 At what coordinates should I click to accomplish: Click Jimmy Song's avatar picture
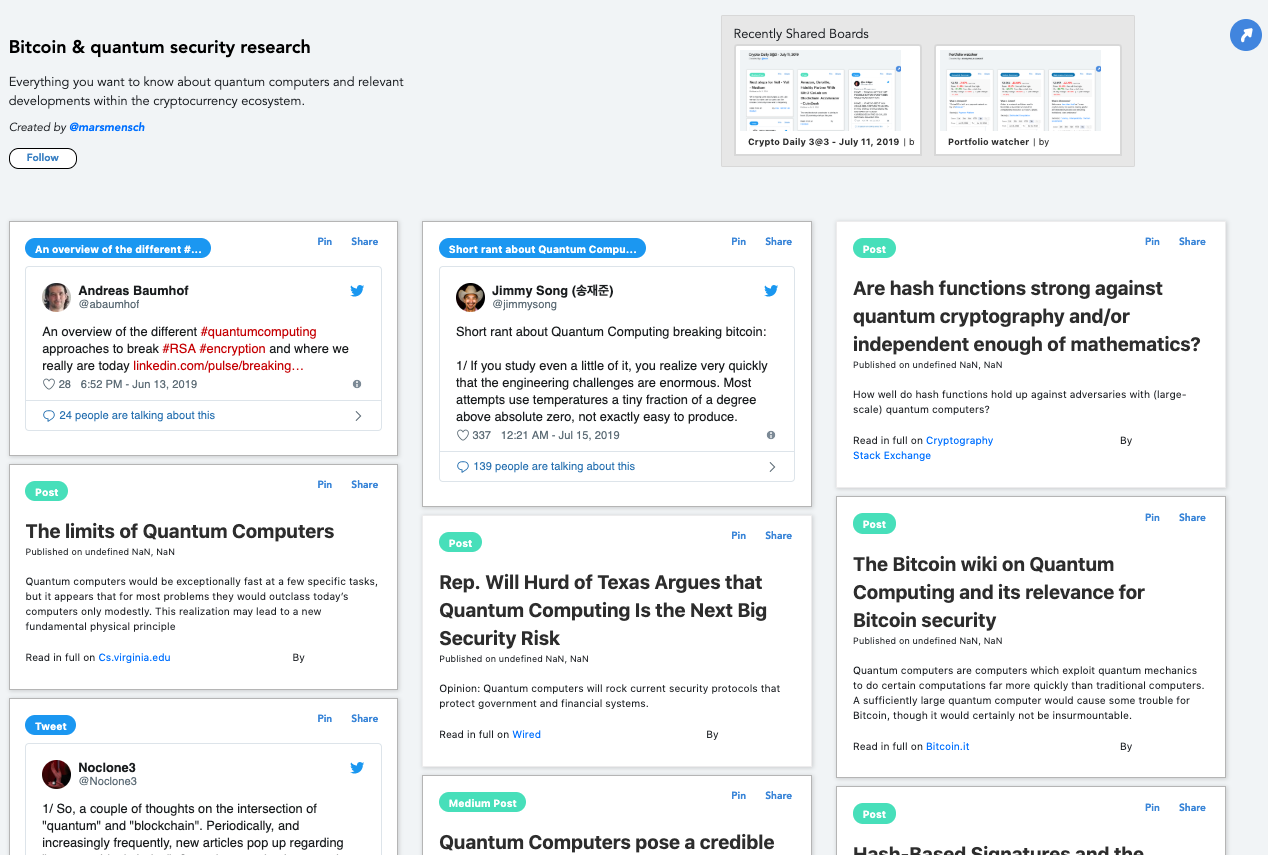click(x=470, y=297)
